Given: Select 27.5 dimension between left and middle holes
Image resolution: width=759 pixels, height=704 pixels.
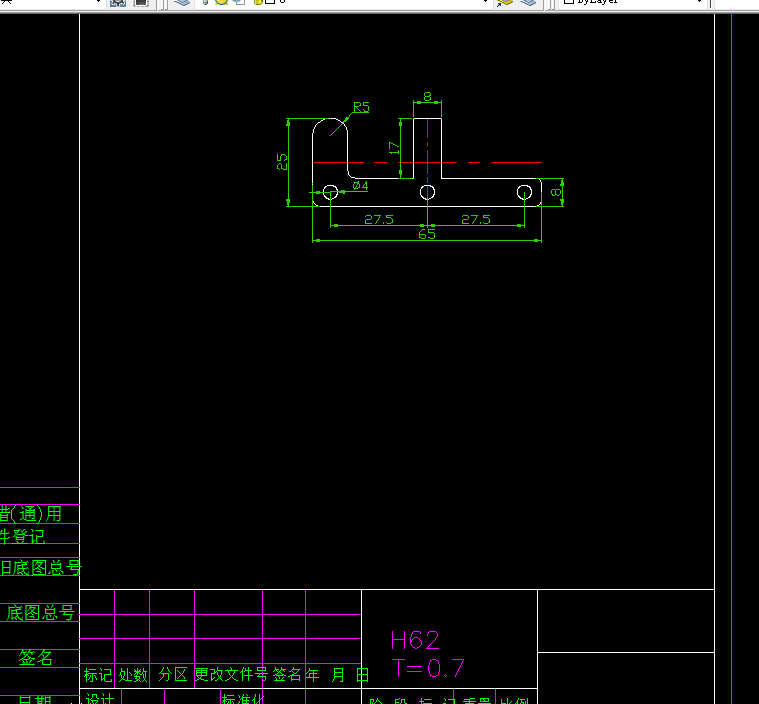Looking at the screenshot, I should [379, 220].
